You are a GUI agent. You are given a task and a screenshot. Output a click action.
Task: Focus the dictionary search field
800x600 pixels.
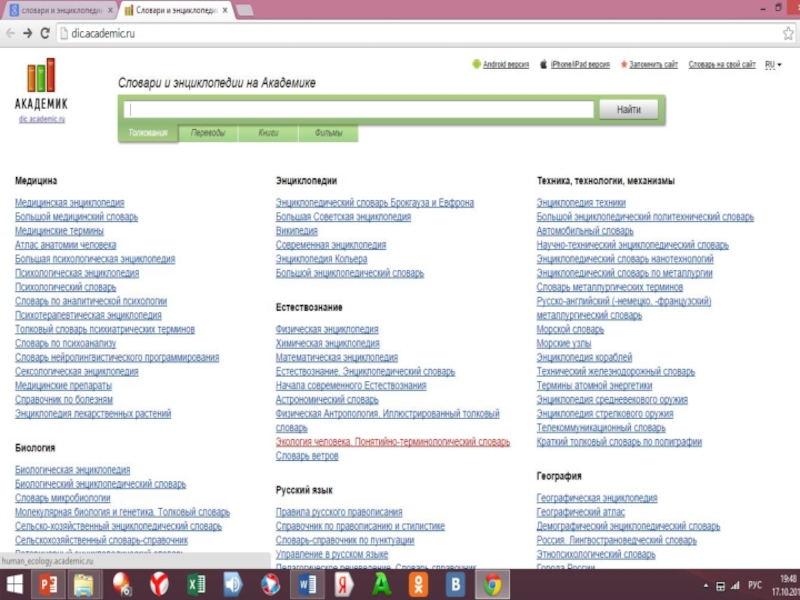click(359, 109)
